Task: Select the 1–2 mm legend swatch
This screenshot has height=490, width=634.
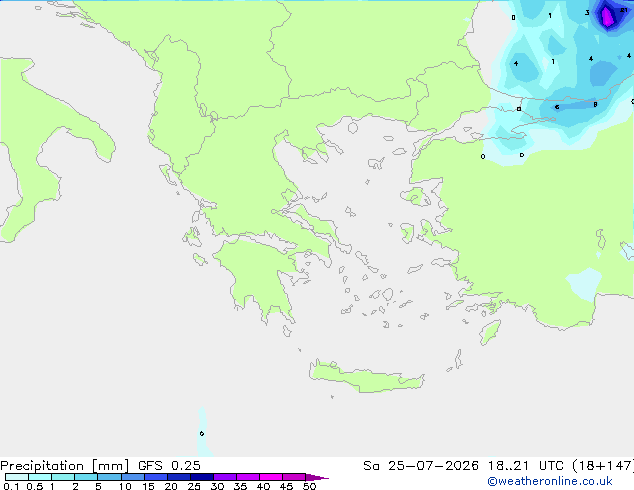Action: [63, 477]
